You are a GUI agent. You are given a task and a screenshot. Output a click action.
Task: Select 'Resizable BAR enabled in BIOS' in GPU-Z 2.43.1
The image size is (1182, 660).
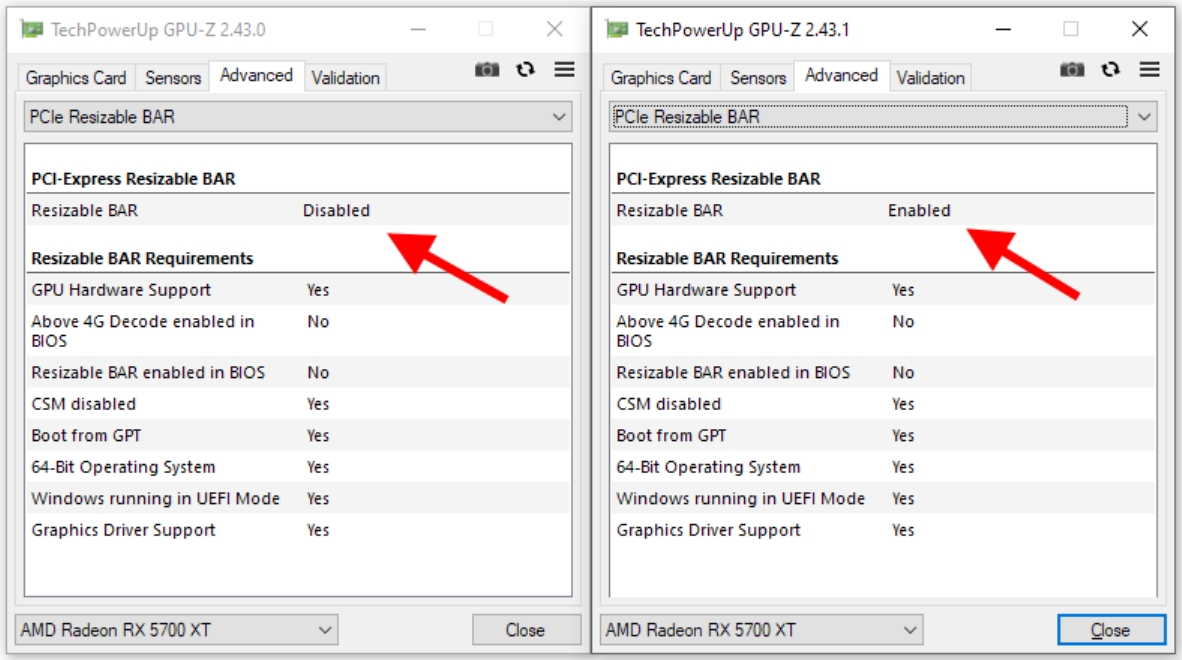coord(883,372)
